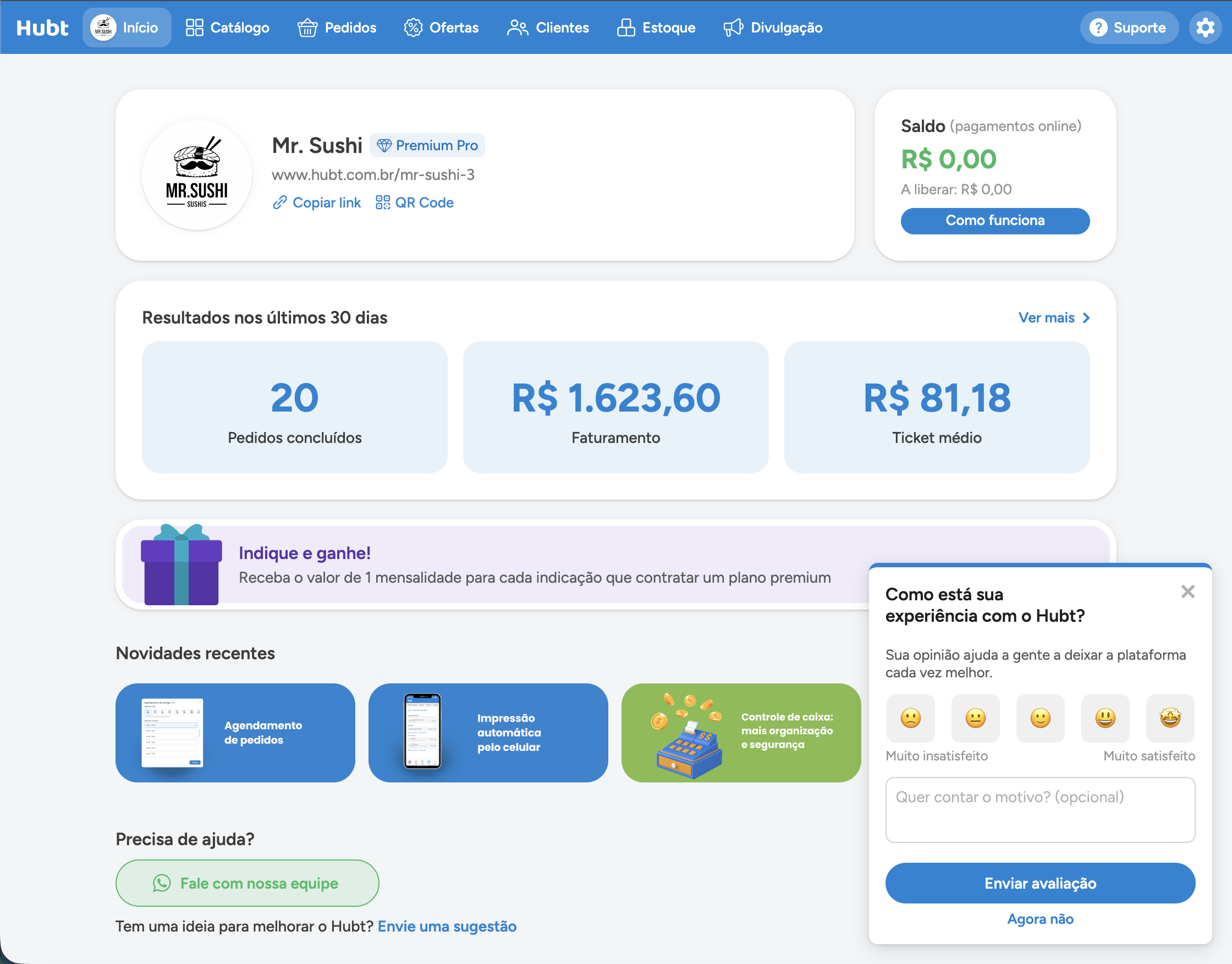This screenshot has width=1232, height=964.
Task: Click the Mr. Sushi store logo
Action: tap(197, 174)
